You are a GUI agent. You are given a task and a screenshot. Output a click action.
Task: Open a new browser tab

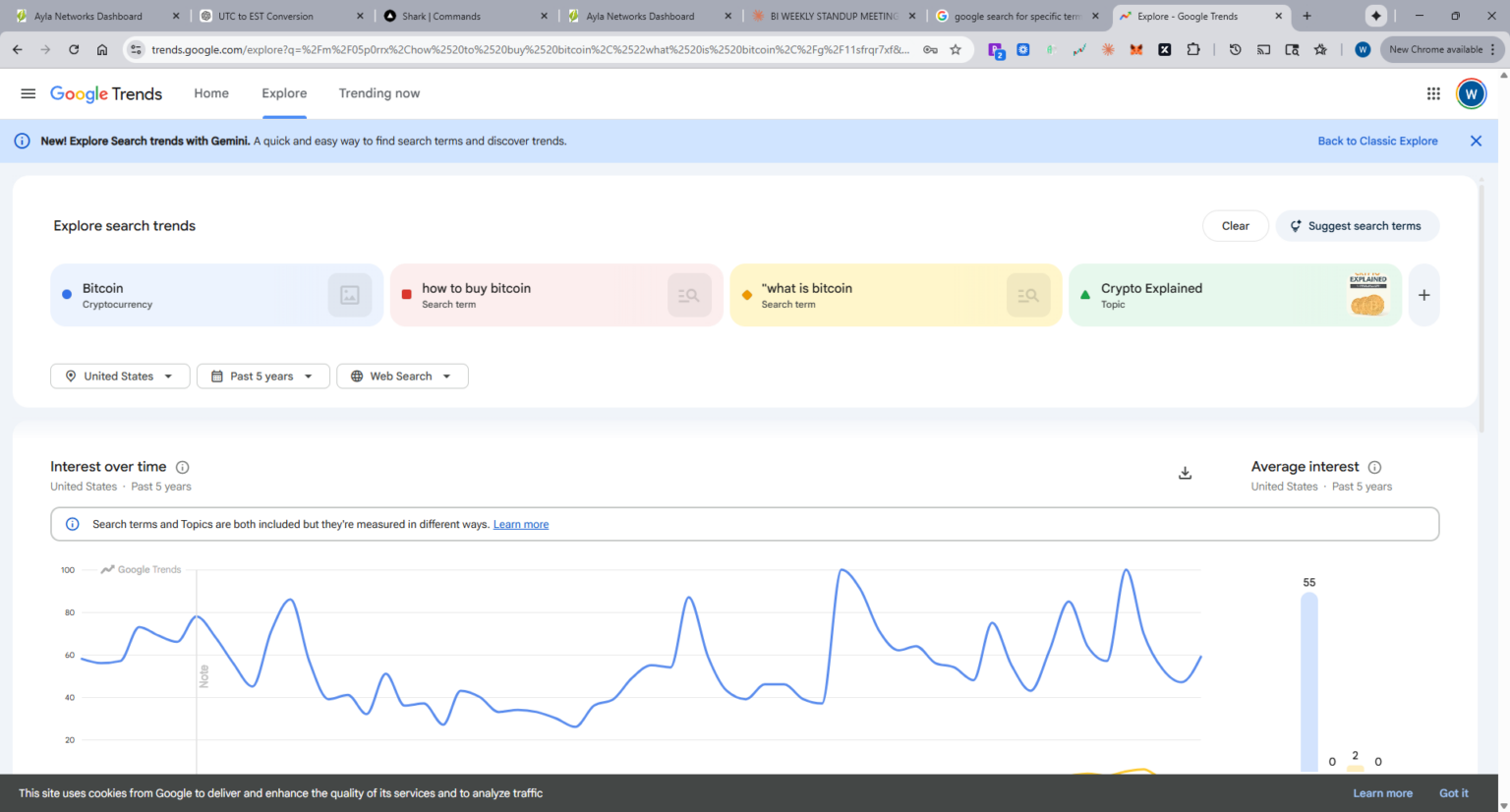pos(1307,16)
